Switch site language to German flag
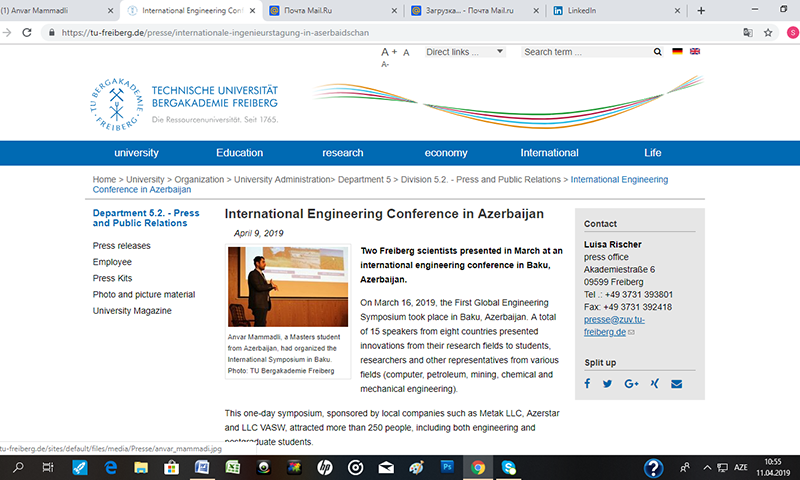The height and width of the screenshot is (480, 800). pyautogui.click(x=677, y=51)
